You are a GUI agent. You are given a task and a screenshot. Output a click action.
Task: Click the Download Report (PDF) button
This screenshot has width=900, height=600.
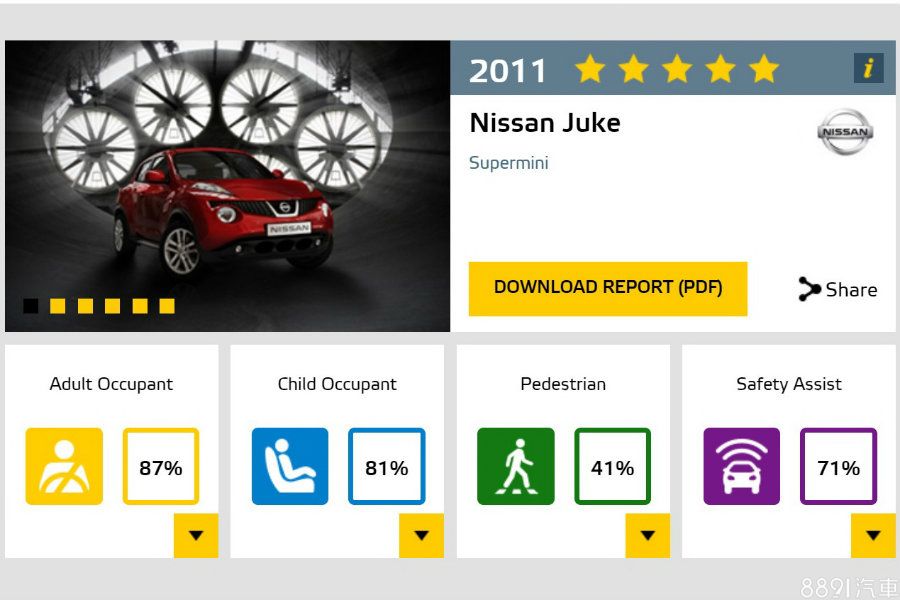pos(608,288)
